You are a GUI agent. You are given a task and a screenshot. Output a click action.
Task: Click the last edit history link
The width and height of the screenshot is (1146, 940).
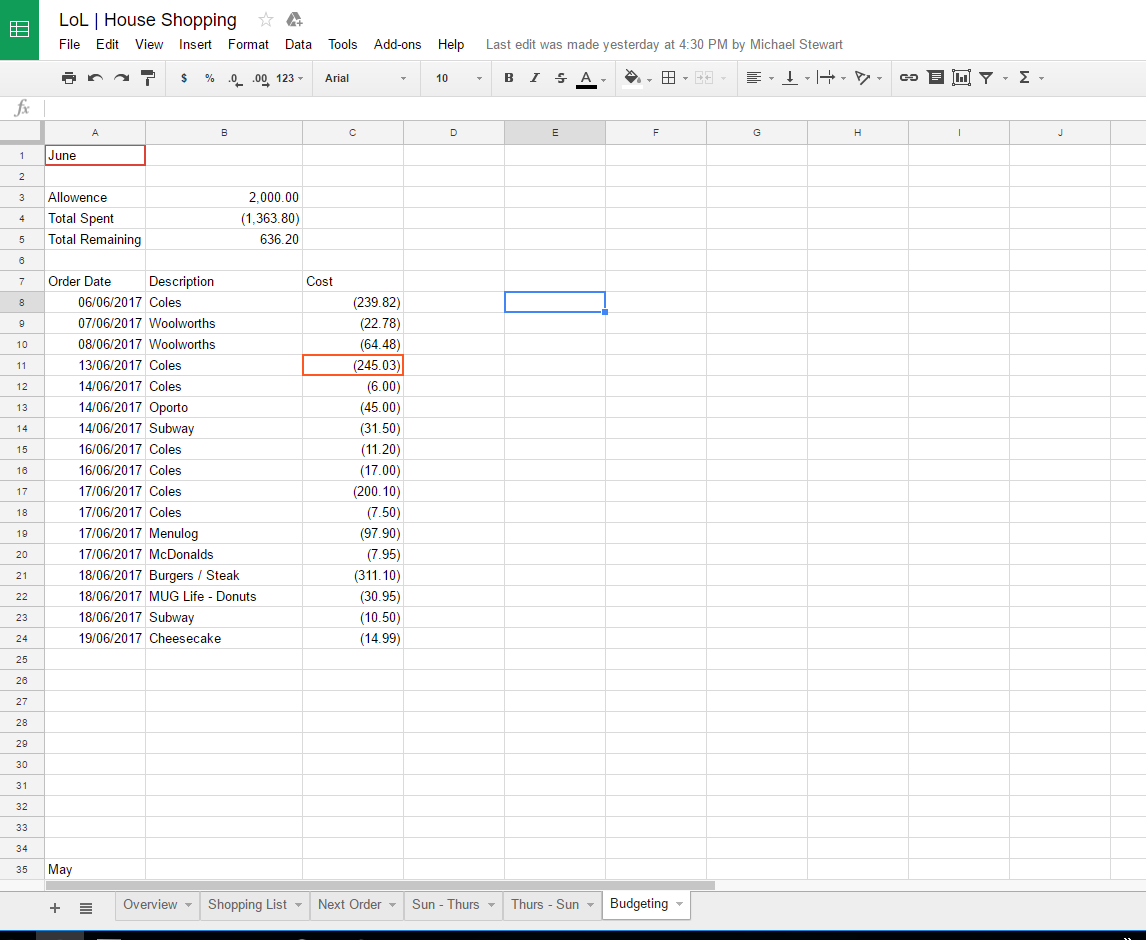pyautogui.click(x=664, y=45)
